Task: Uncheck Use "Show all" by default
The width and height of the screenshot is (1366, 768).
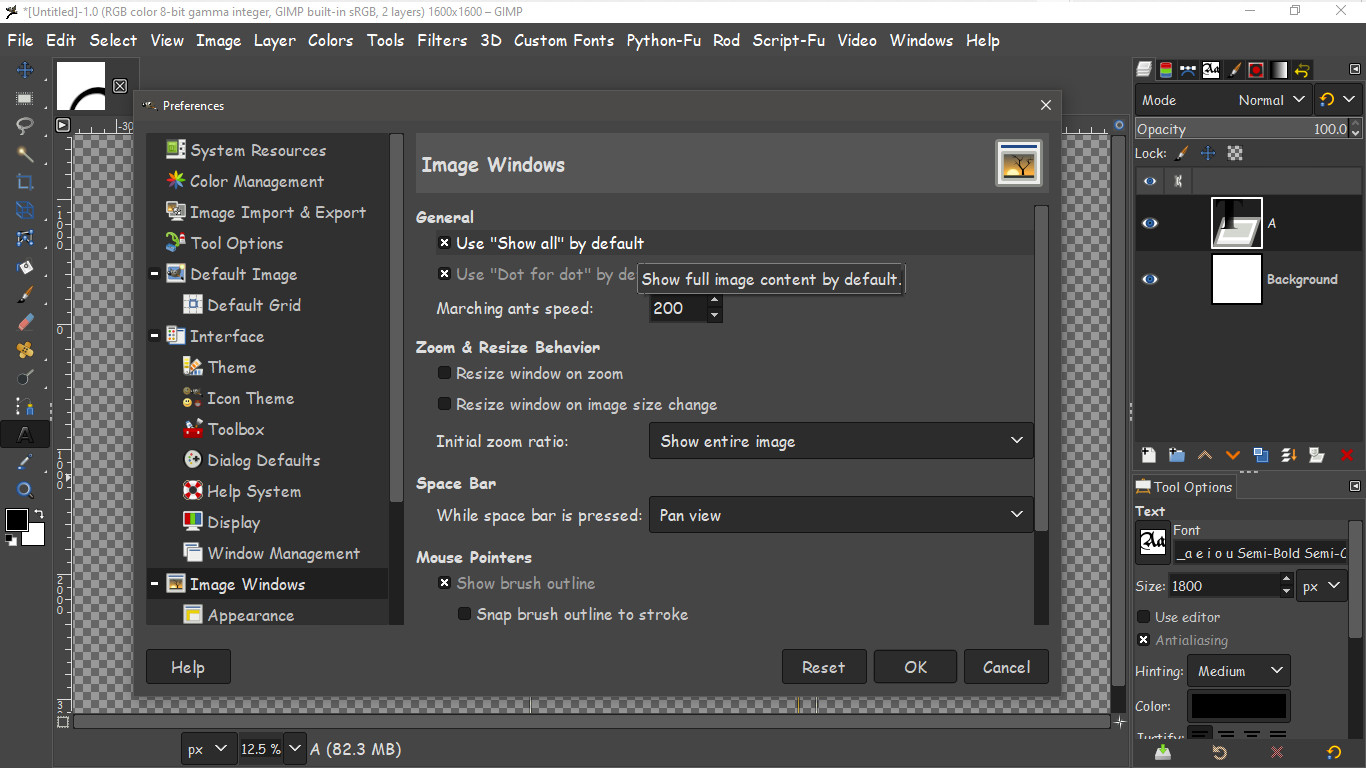Action: [x=445, y=243]
